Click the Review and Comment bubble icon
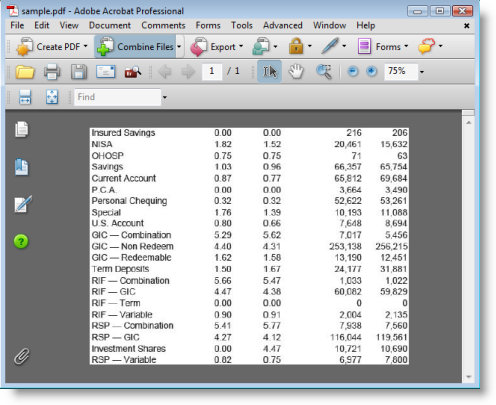 coord(426,46)
